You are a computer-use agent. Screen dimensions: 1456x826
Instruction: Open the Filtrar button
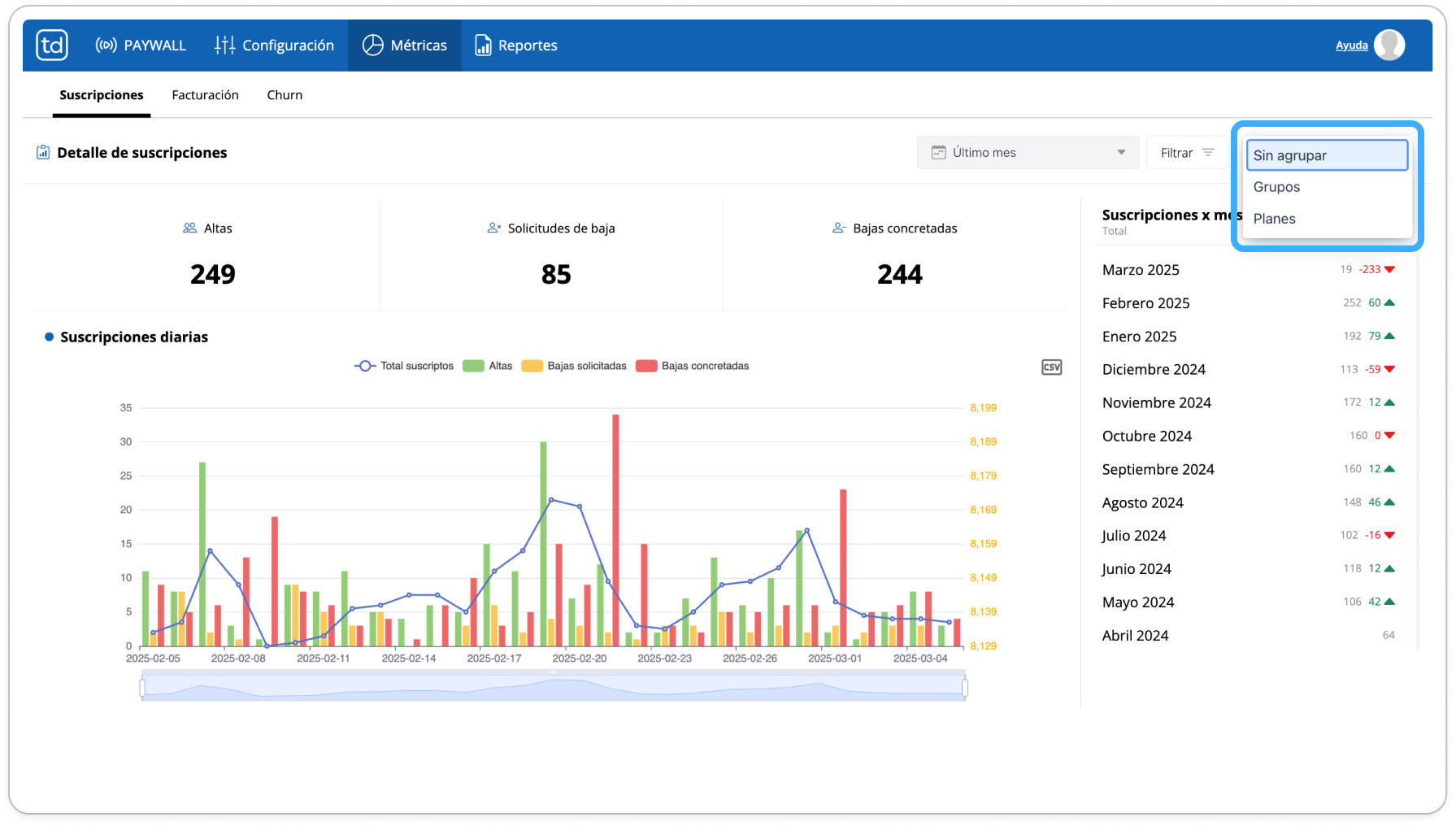coord(1187,152)
